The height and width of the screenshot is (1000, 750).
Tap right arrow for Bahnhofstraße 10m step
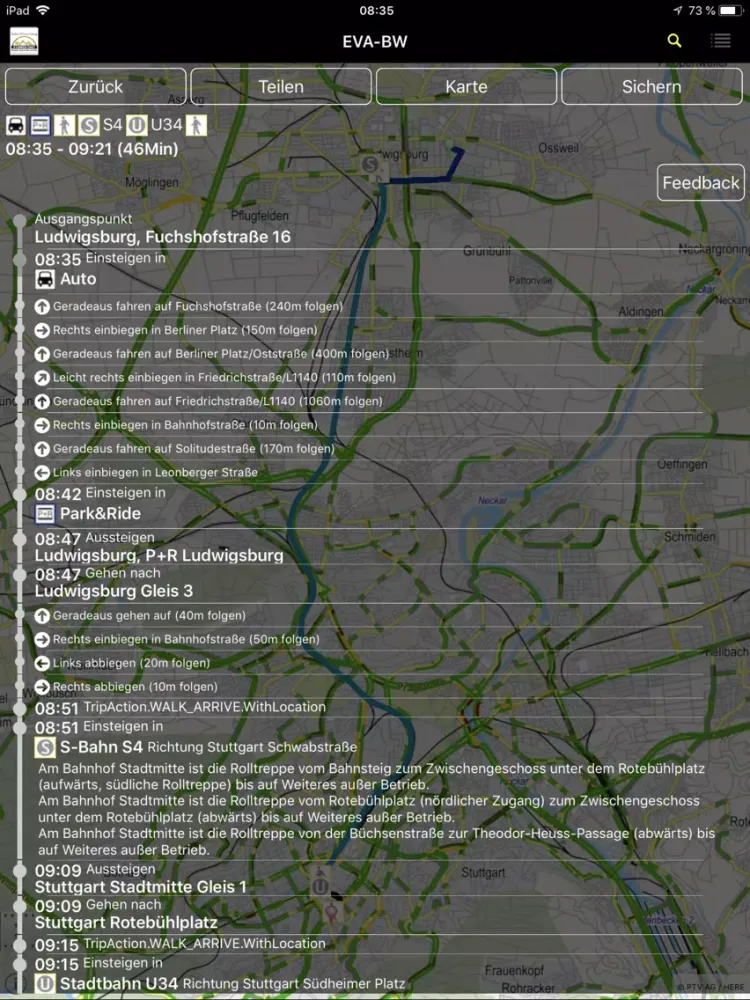pos(42,425)
